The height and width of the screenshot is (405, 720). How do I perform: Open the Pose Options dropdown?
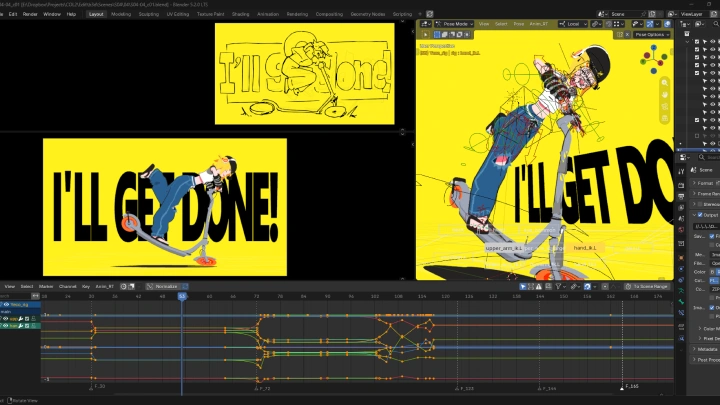tap(652, 34)
